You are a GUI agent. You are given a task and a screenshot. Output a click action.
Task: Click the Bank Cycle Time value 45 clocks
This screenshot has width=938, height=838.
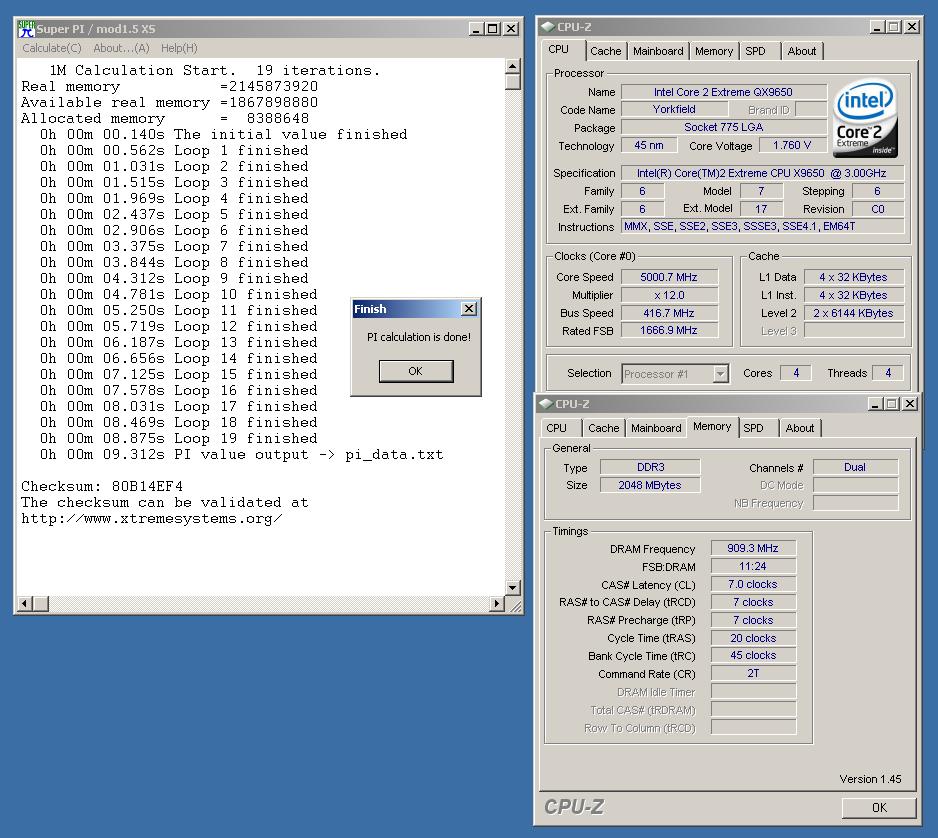coord(753,656)
